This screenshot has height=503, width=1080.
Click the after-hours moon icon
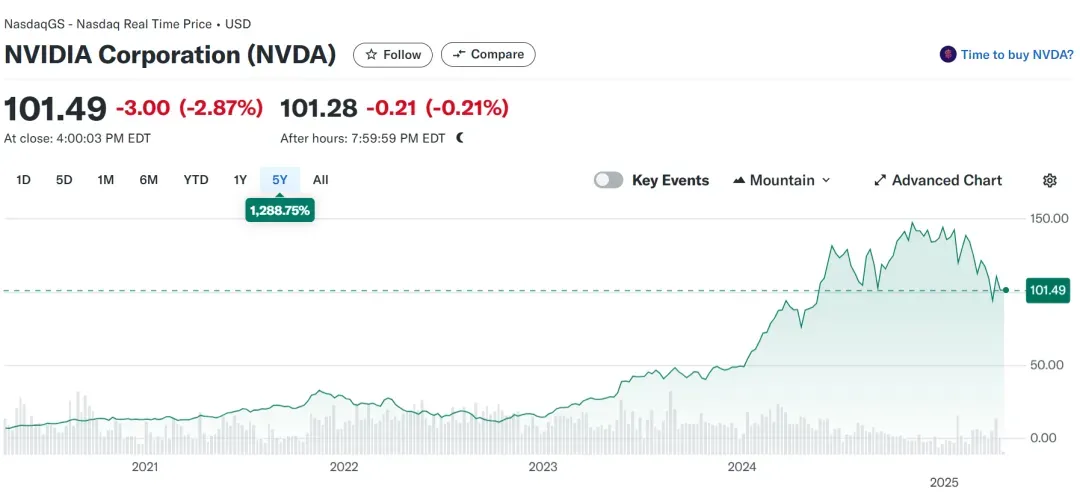pos(460,138)
